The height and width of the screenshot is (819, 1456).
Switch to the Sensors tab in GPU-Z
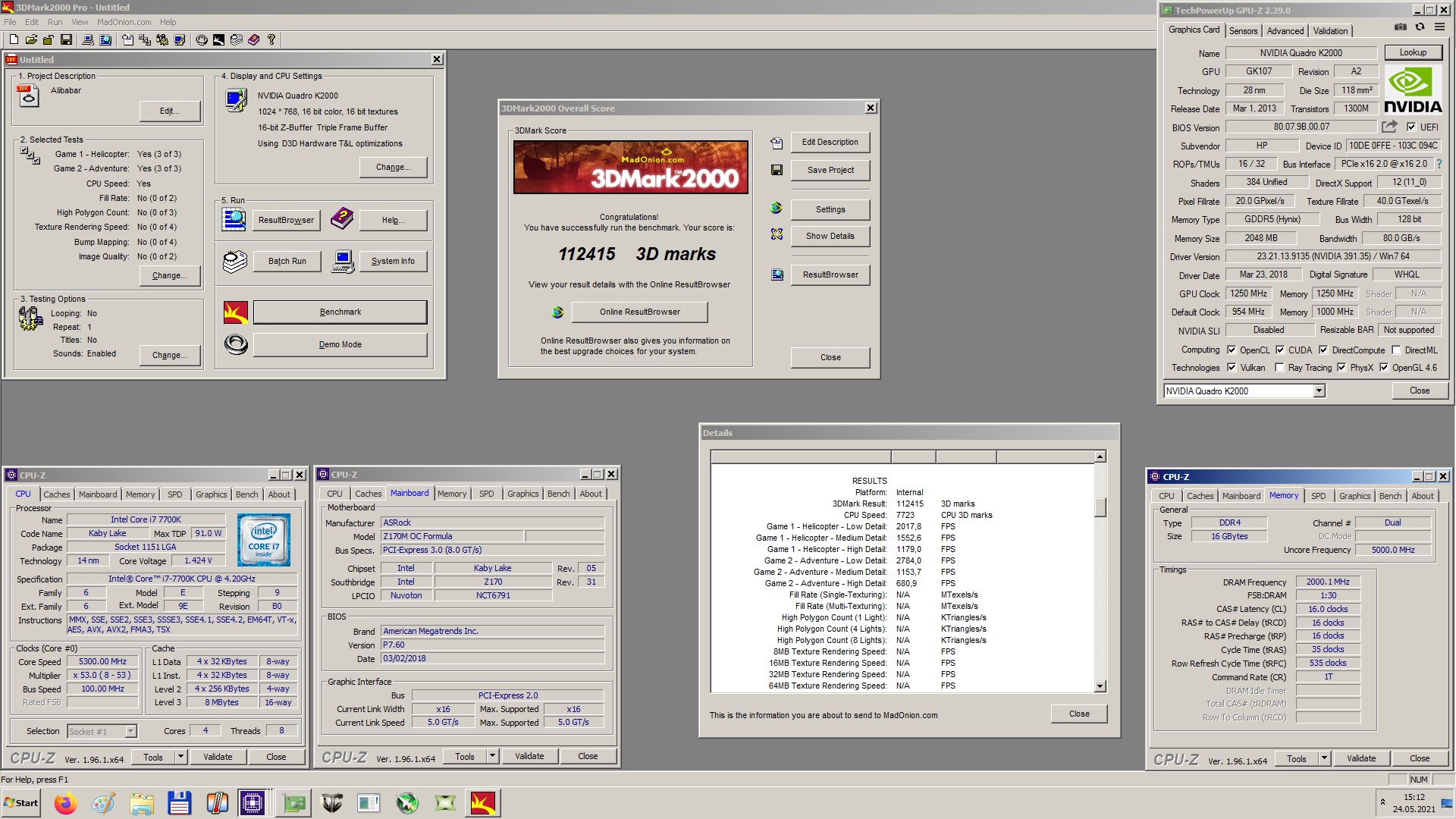1243,30
